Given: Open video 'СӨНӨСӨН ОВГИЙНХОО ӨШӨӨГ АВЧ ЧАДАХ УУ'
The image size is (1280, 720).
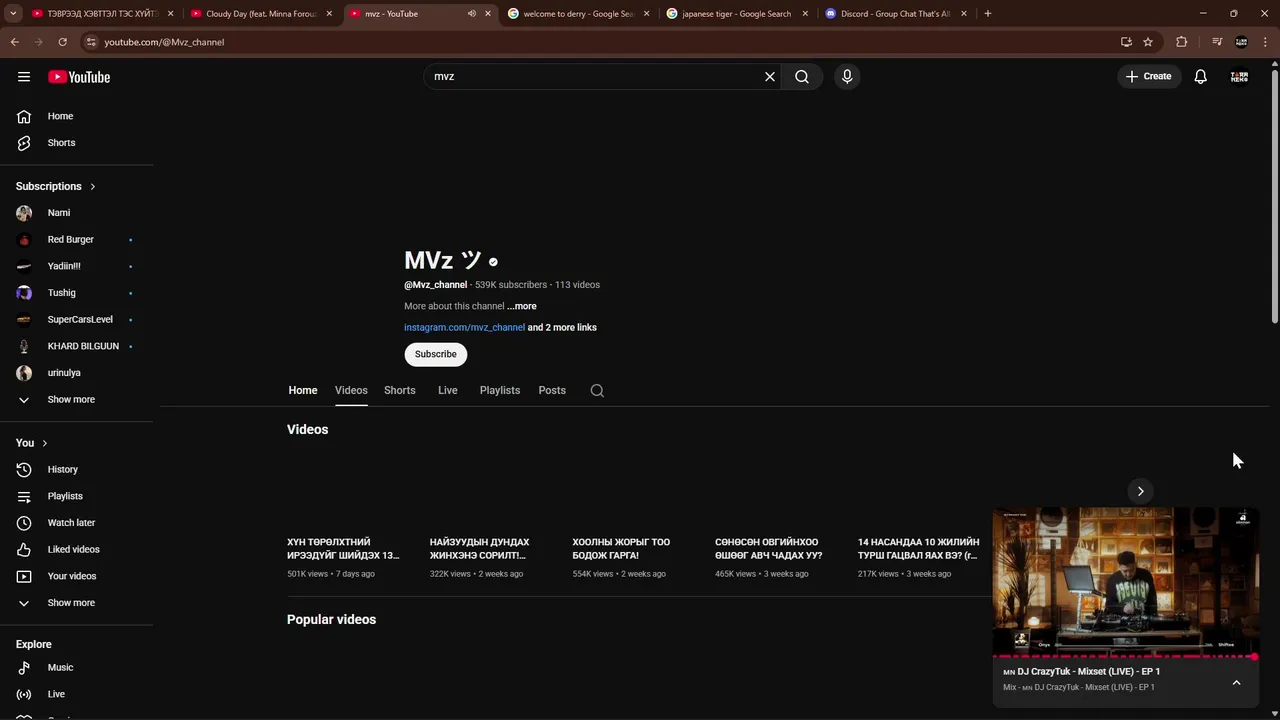Looking at the screenshot, I should pyautogui.click(x=769, y=549).
